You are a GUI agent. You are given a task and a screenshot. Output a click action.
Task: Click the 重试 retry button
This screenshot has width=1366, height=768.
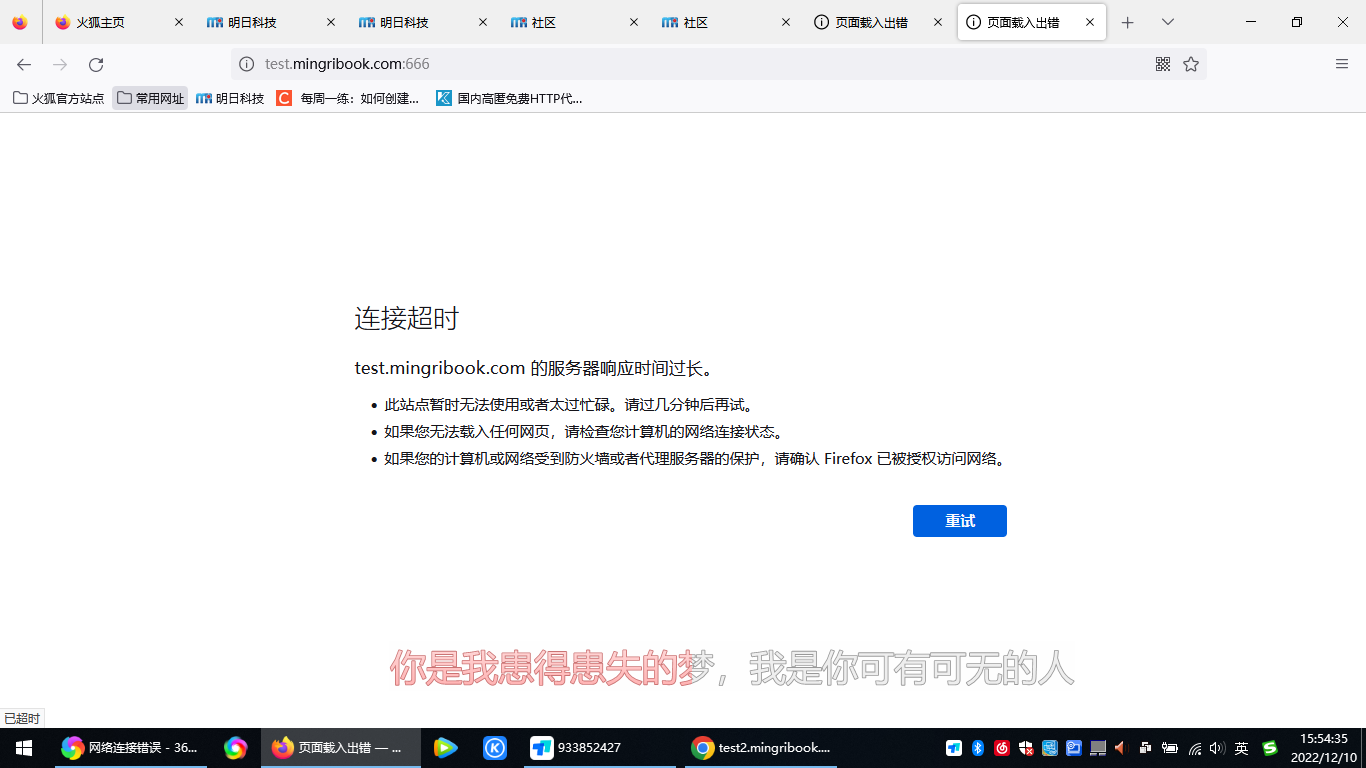coord(960,521)
